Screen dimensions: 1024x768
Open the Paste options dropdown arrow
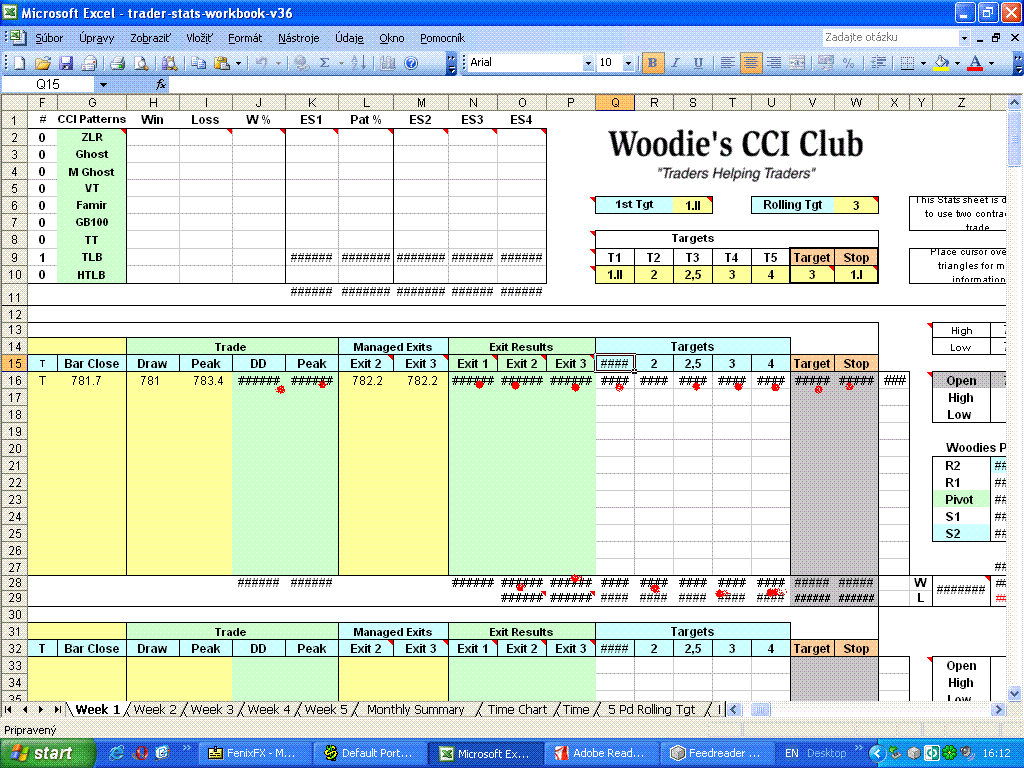[238, 63]
